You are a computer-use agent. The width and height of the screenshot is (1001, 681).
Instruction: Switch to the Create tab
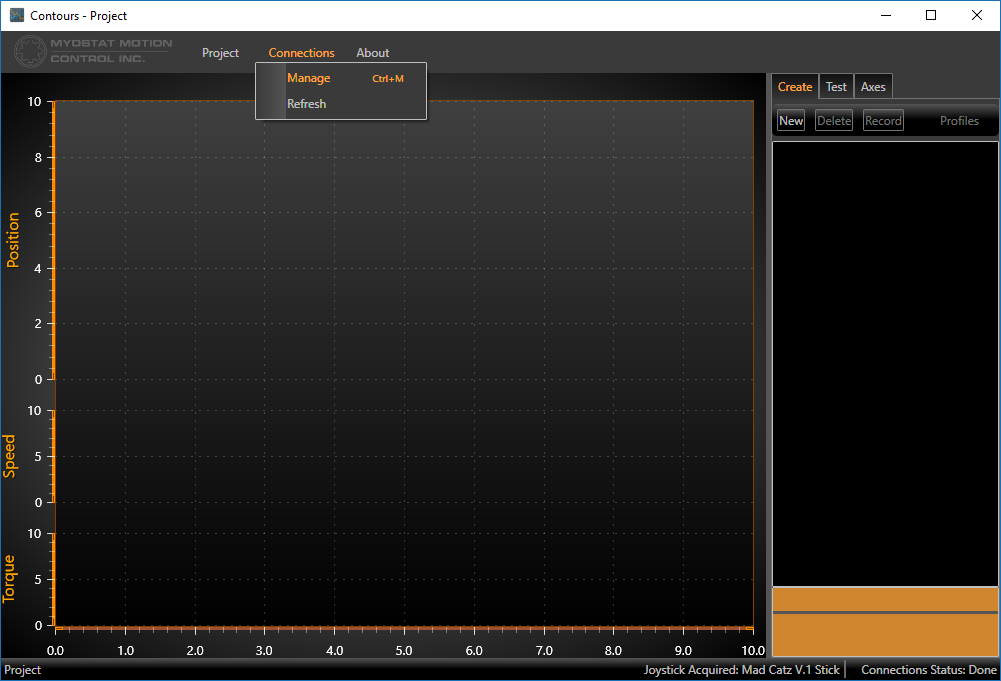[x=795, y=87]
